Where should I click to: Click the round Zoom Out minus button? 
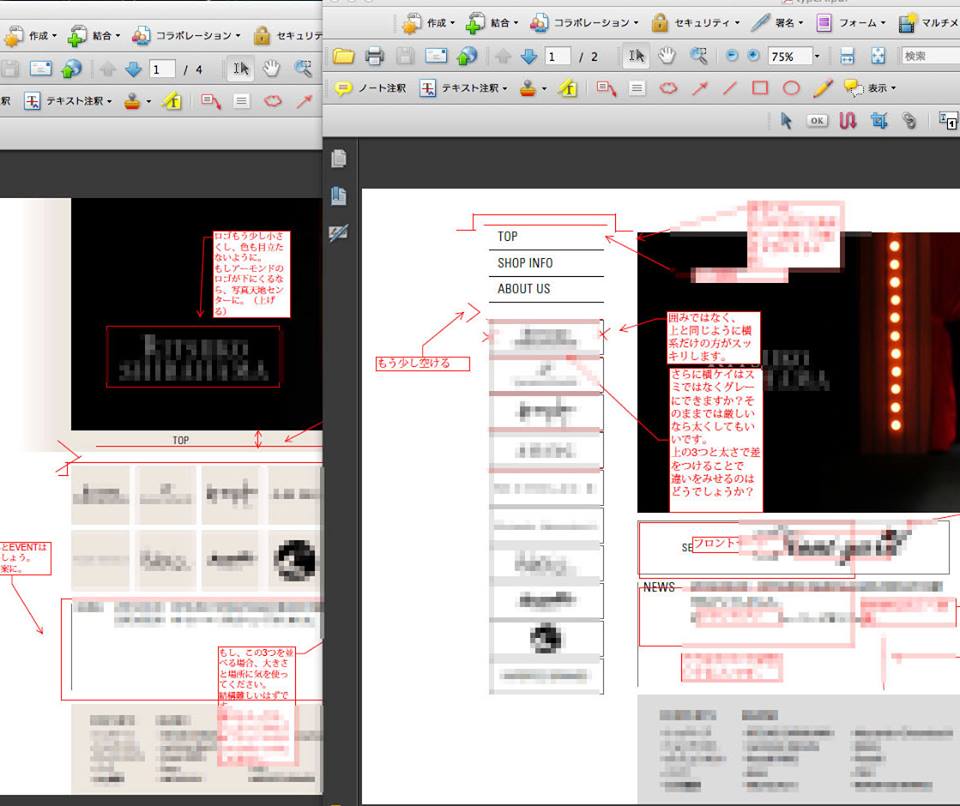pos(732,56)
